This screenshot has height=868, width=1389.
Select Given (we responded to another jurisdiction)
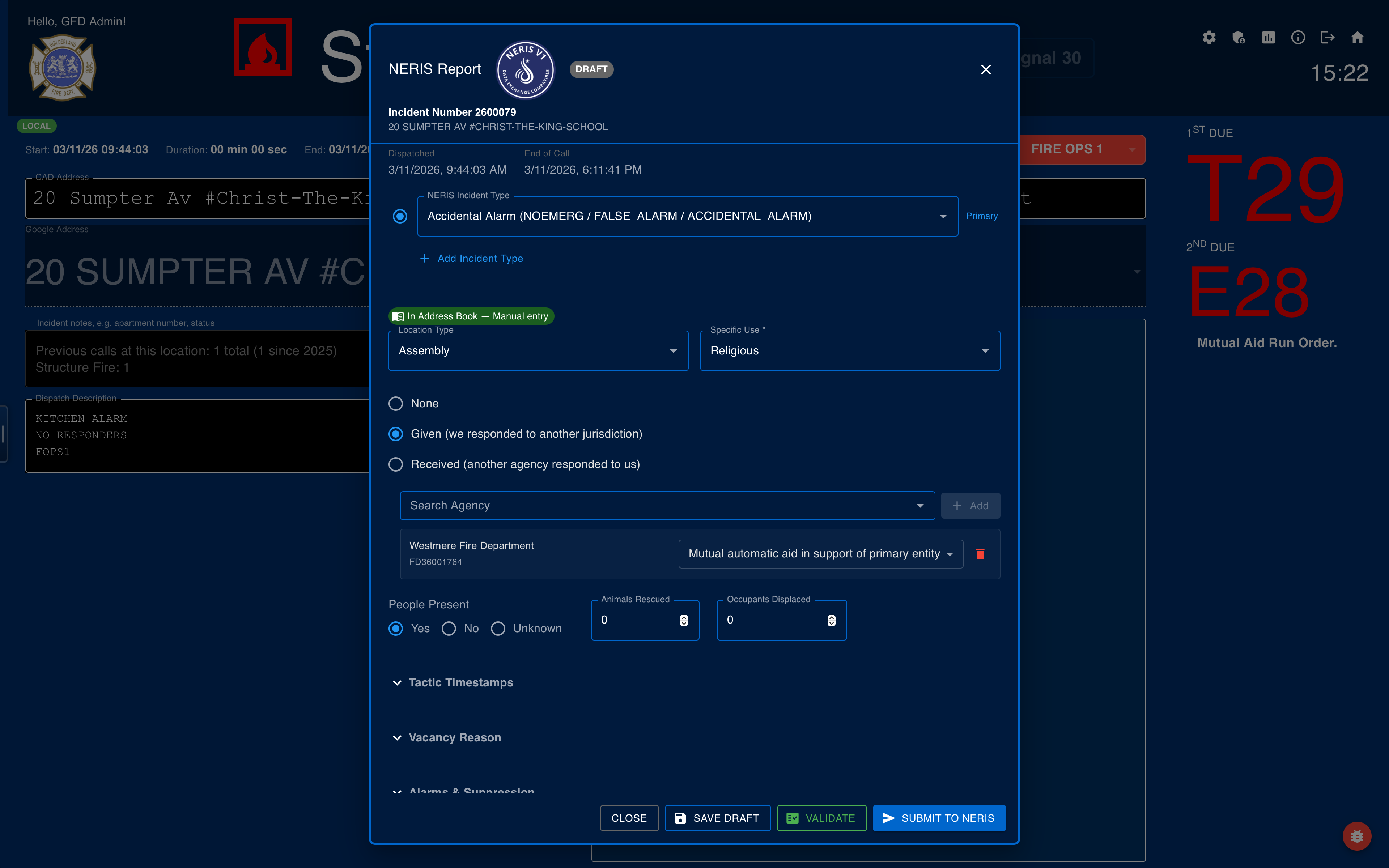click(395, 434)
